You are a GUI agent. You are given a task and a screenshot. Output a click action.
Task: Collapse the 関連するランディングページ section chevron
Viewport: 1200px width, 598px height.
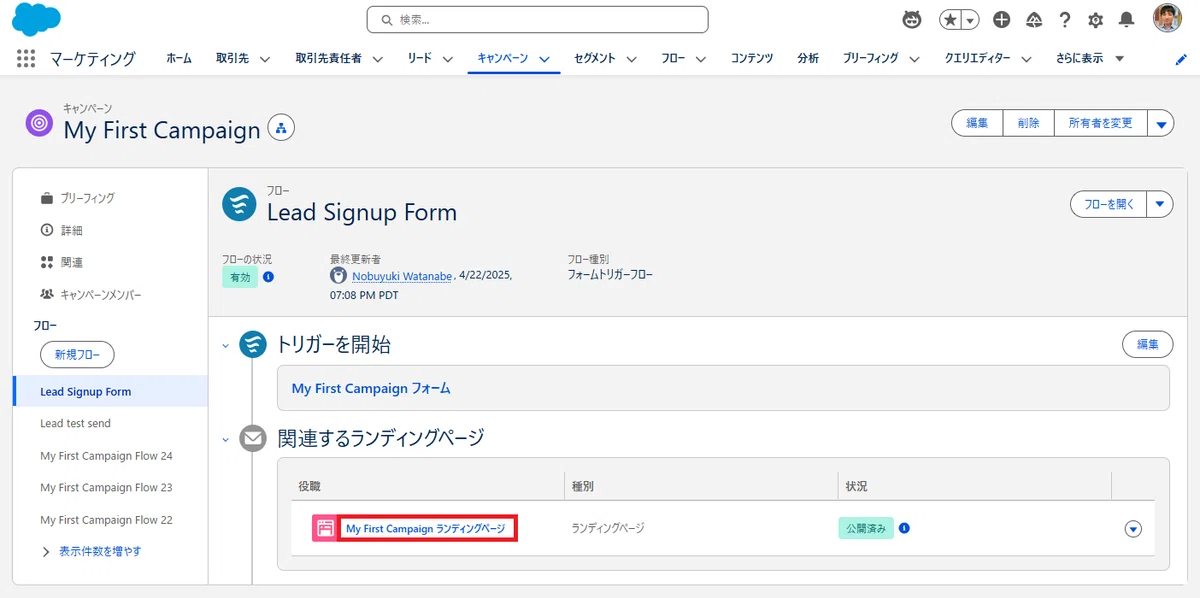(226, 438)
